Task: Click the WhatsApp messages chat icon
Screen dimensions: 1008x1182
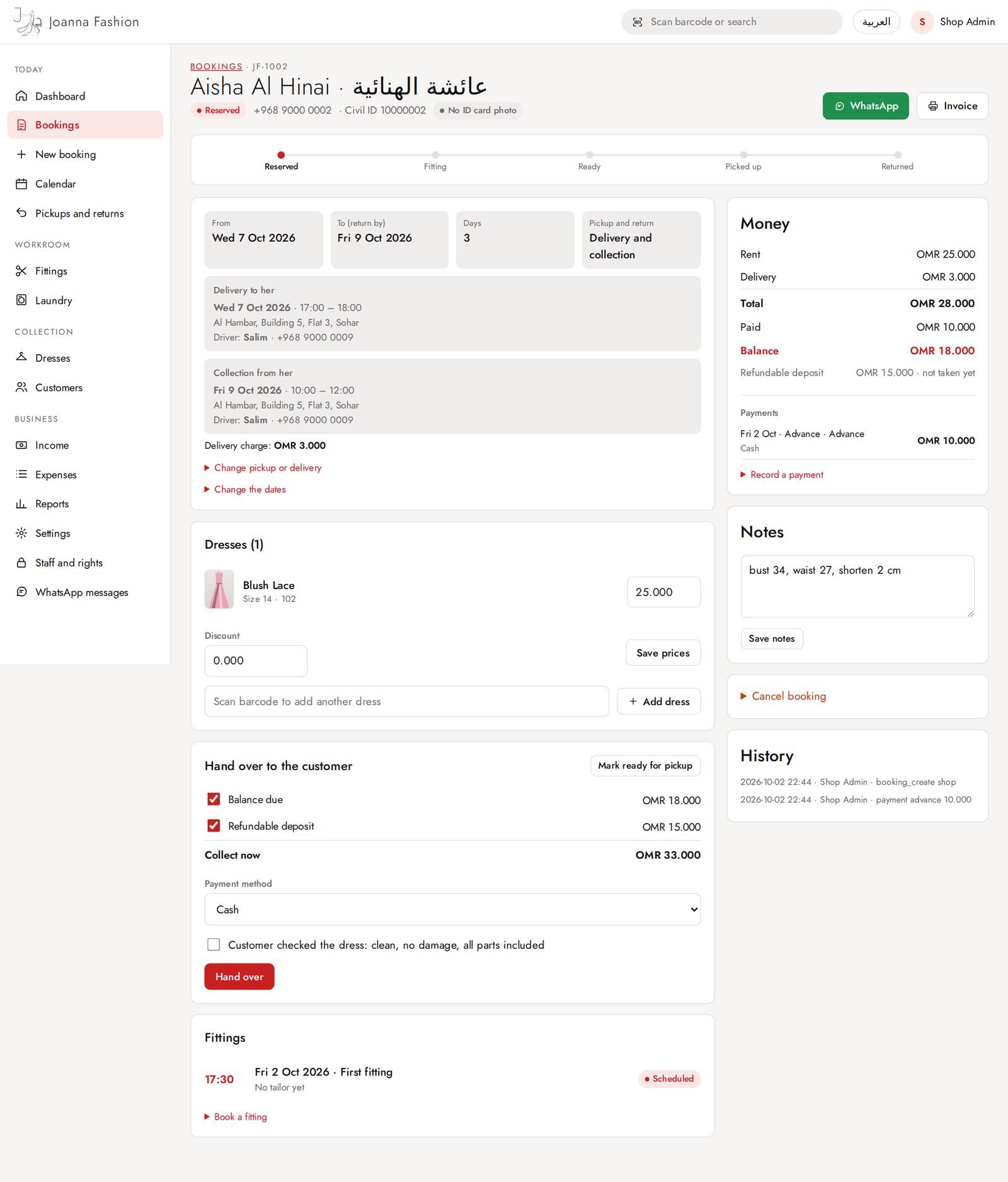Action: [21, 592]
